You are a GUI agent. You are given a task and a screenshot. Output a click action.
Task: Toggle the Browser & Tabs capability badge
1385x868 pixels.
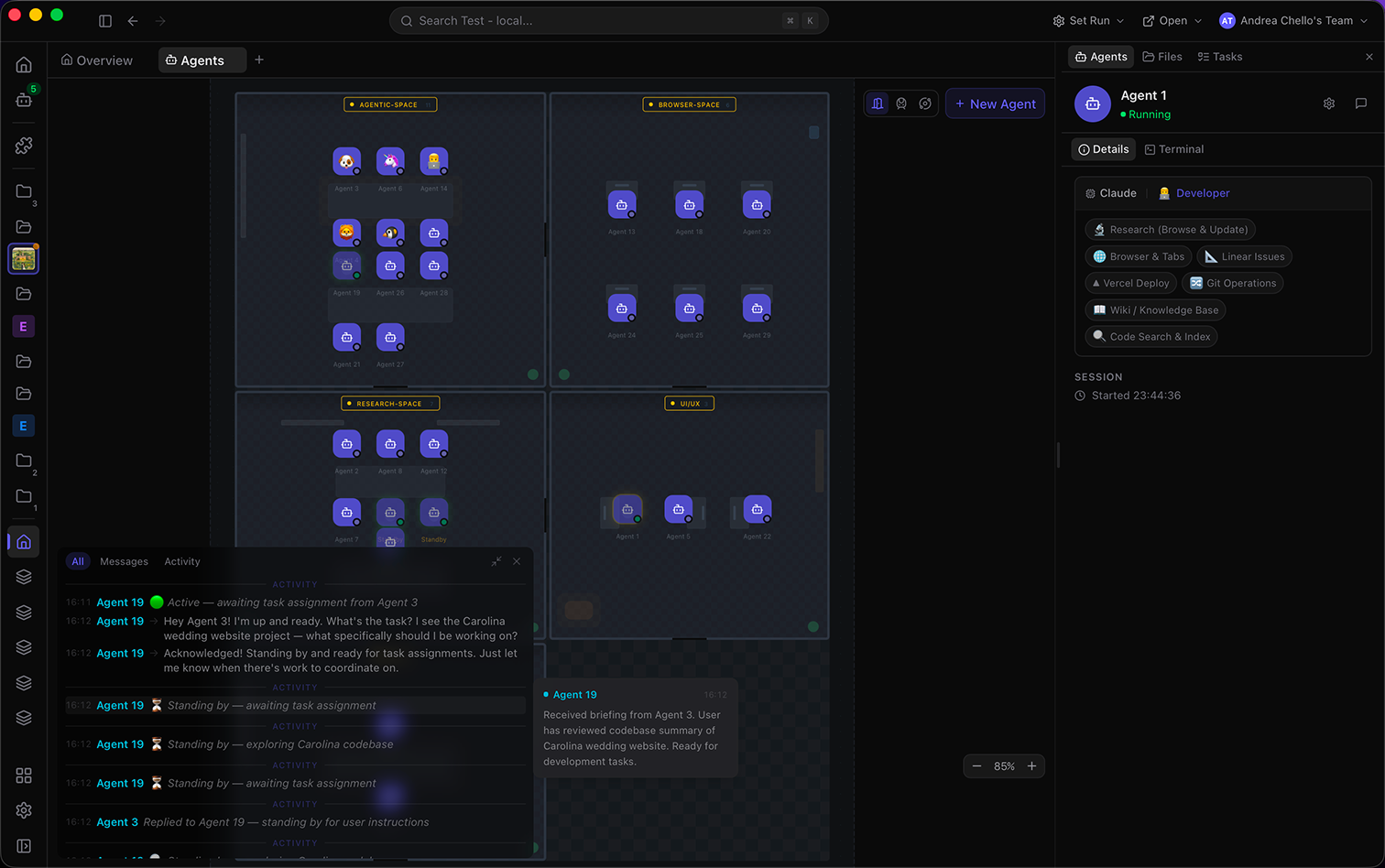(1138, 256)
